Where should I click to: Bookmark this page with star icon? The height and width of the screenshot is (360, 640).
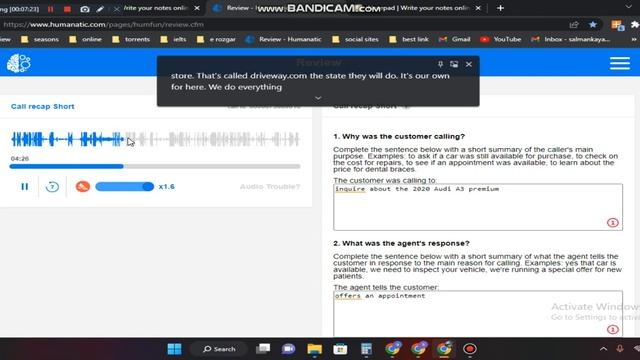pos(593,24)
